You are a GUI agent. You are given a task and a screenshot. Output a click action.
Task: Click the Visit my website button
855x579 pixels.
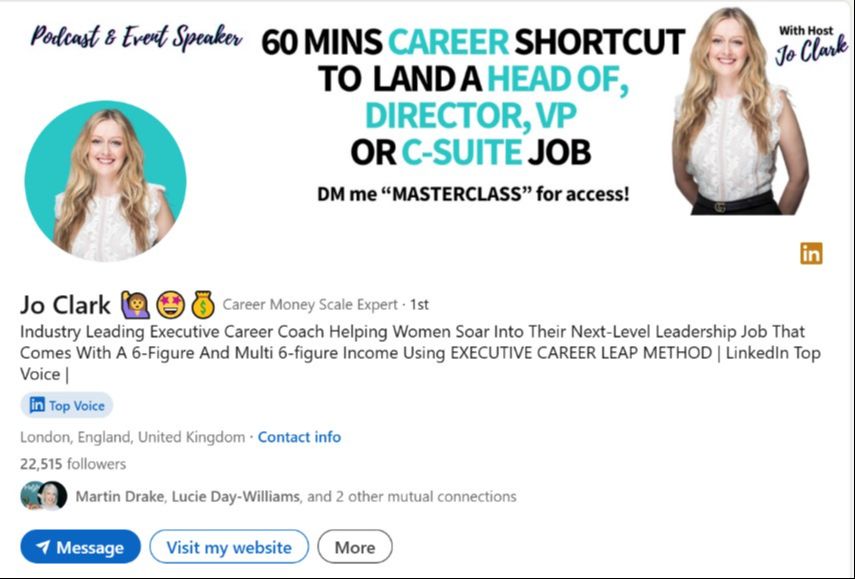(x=229, y=547)
